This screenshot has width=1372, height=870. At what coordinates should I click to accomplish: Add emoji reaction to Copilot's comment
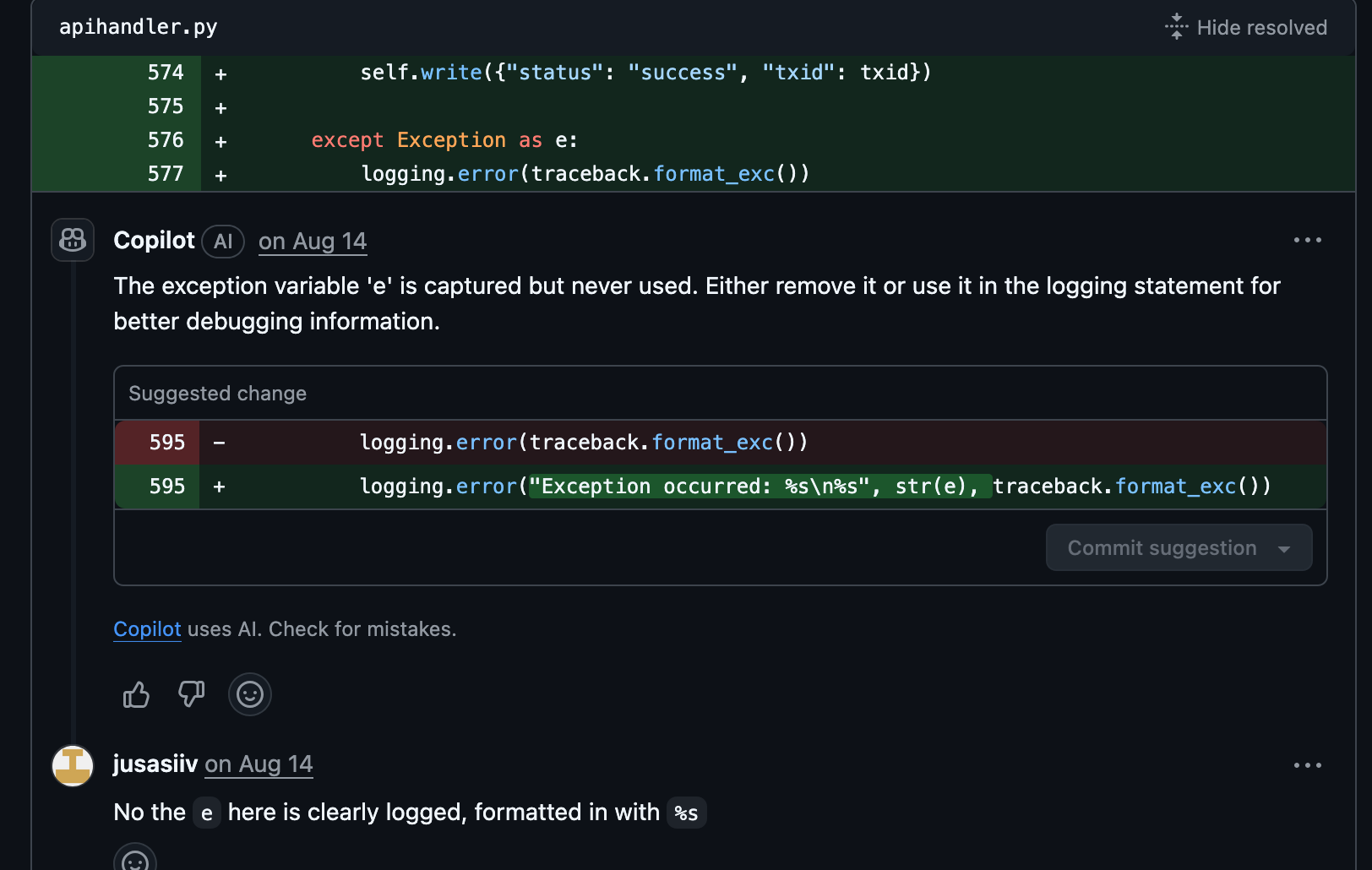point(249,695)
